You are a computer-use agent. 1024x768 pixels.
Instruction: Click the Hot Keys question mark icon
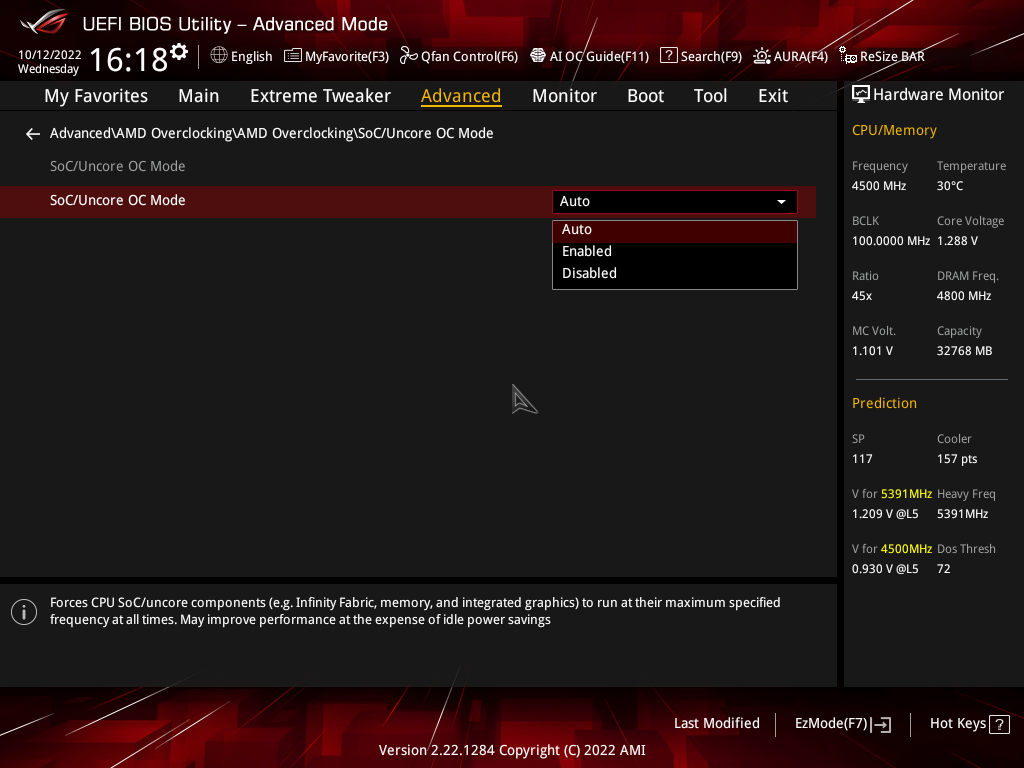click(999, 724)
